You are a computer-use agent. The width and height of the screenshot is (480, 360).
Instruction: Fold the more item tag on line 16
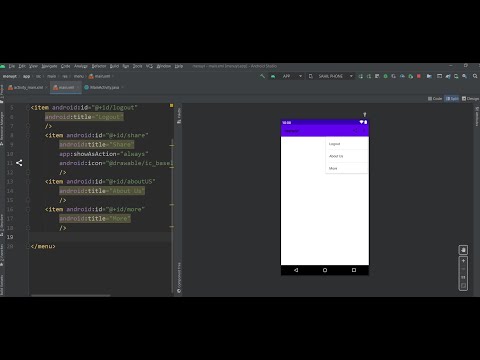pyautogui.click(x=28, y=209)
